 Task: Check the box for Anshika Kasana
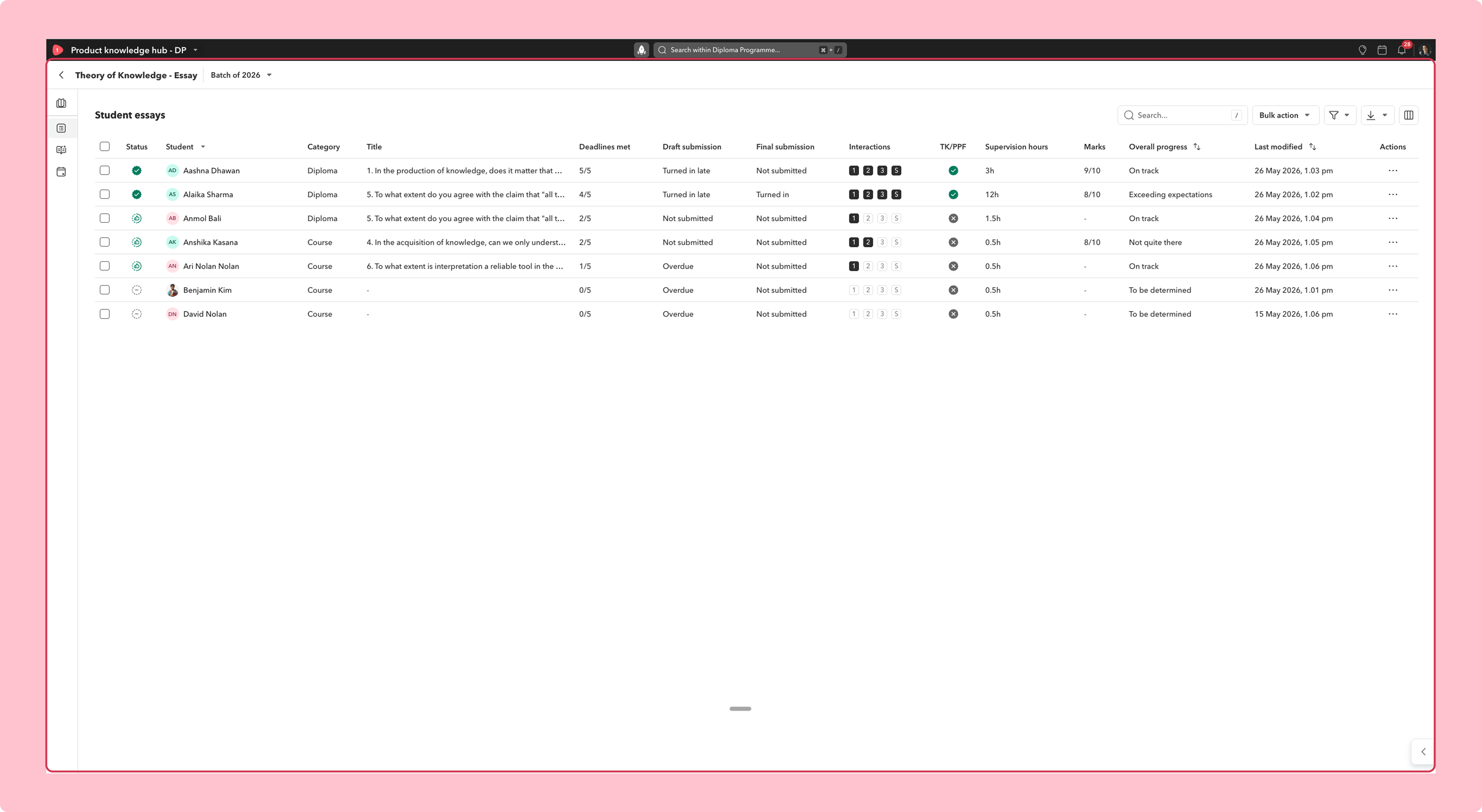(x=104, y=242)
